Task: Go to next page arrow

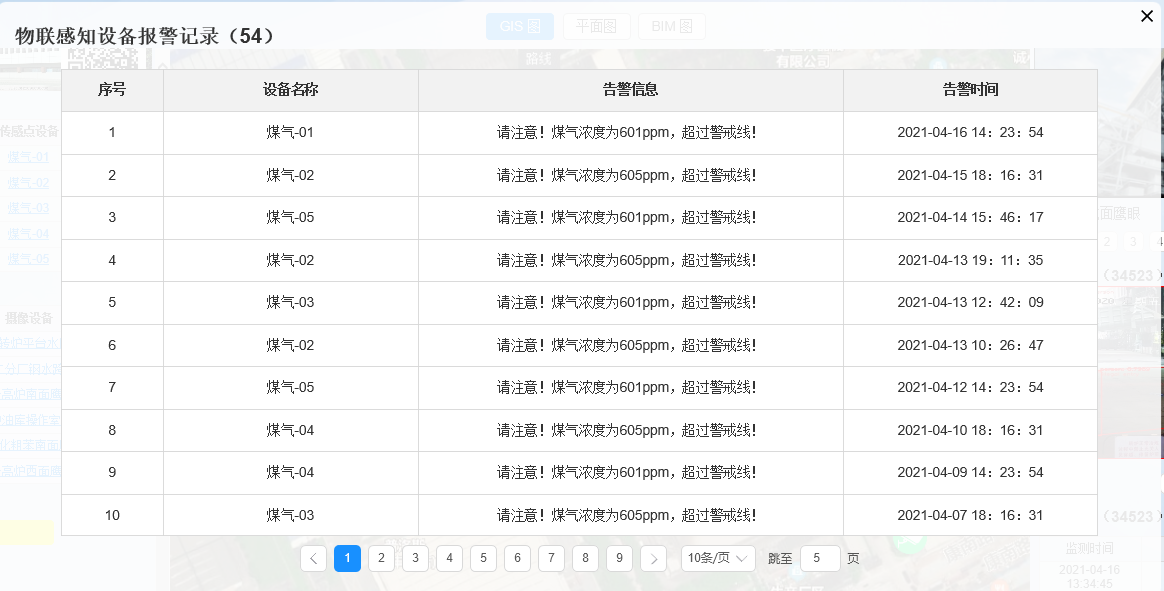Action: pyautogui.click(x=653, y=558)
